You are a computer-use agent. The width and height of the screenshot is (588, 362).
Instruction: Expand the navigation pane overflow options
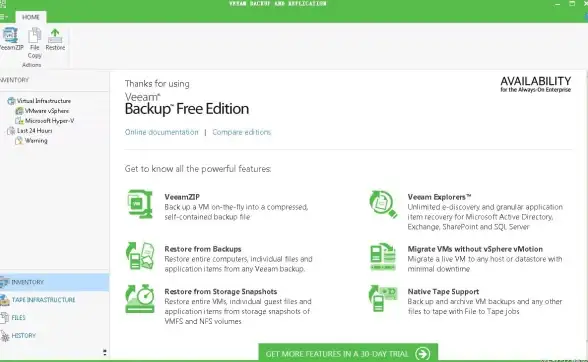(x=105, y=352)
